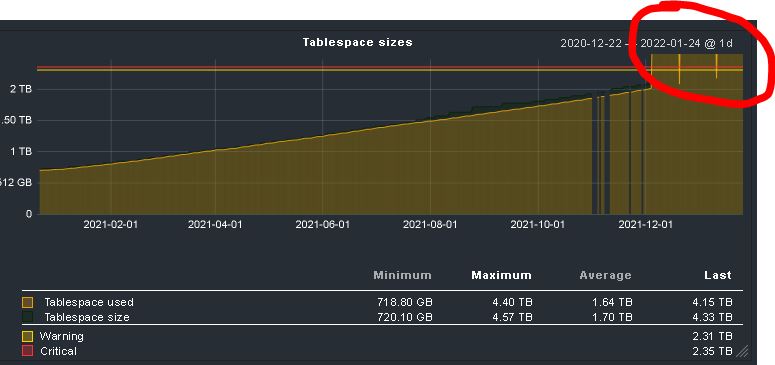775x365 pixels.
Task: Toggle the Tablespace used series label
Action: [x=89, y=302]
